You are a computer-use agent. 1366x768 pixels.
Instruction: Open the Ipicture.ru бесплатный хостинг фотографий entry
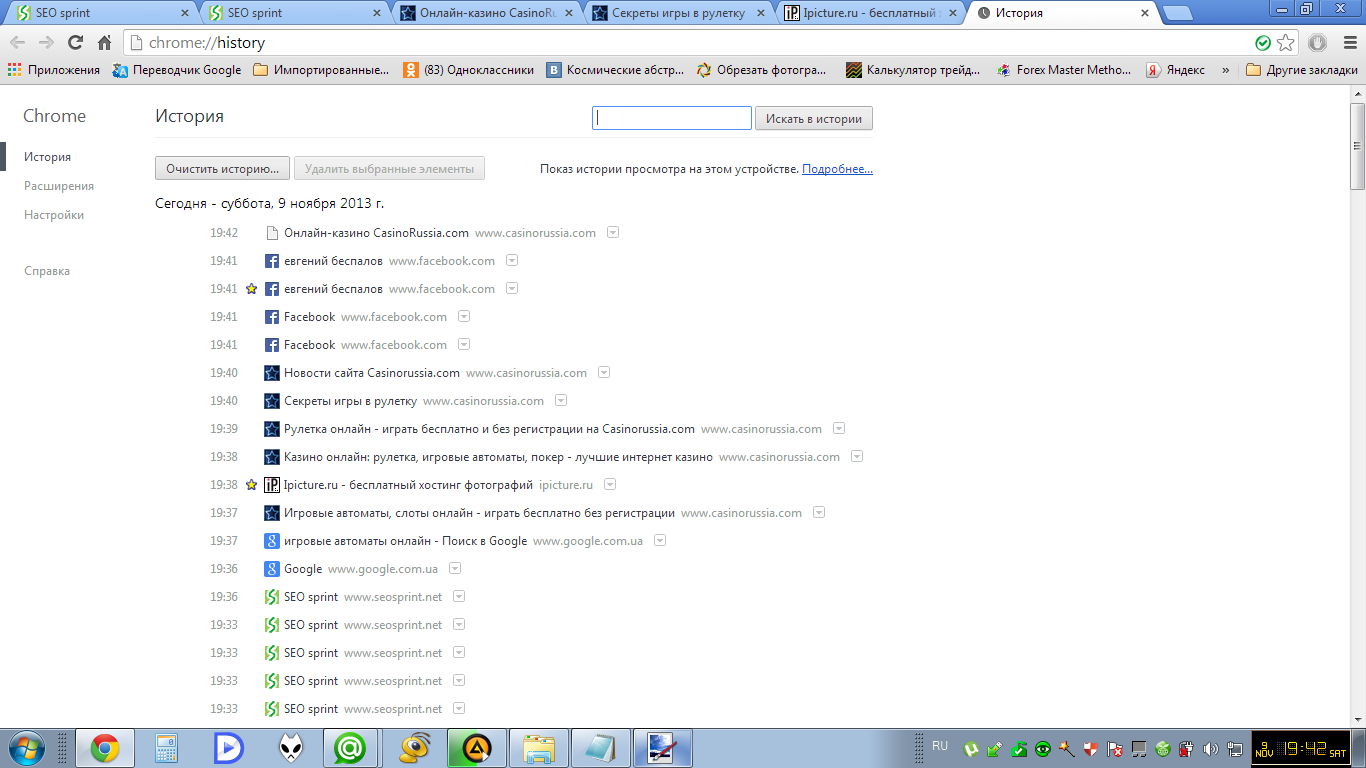point(408,485)
